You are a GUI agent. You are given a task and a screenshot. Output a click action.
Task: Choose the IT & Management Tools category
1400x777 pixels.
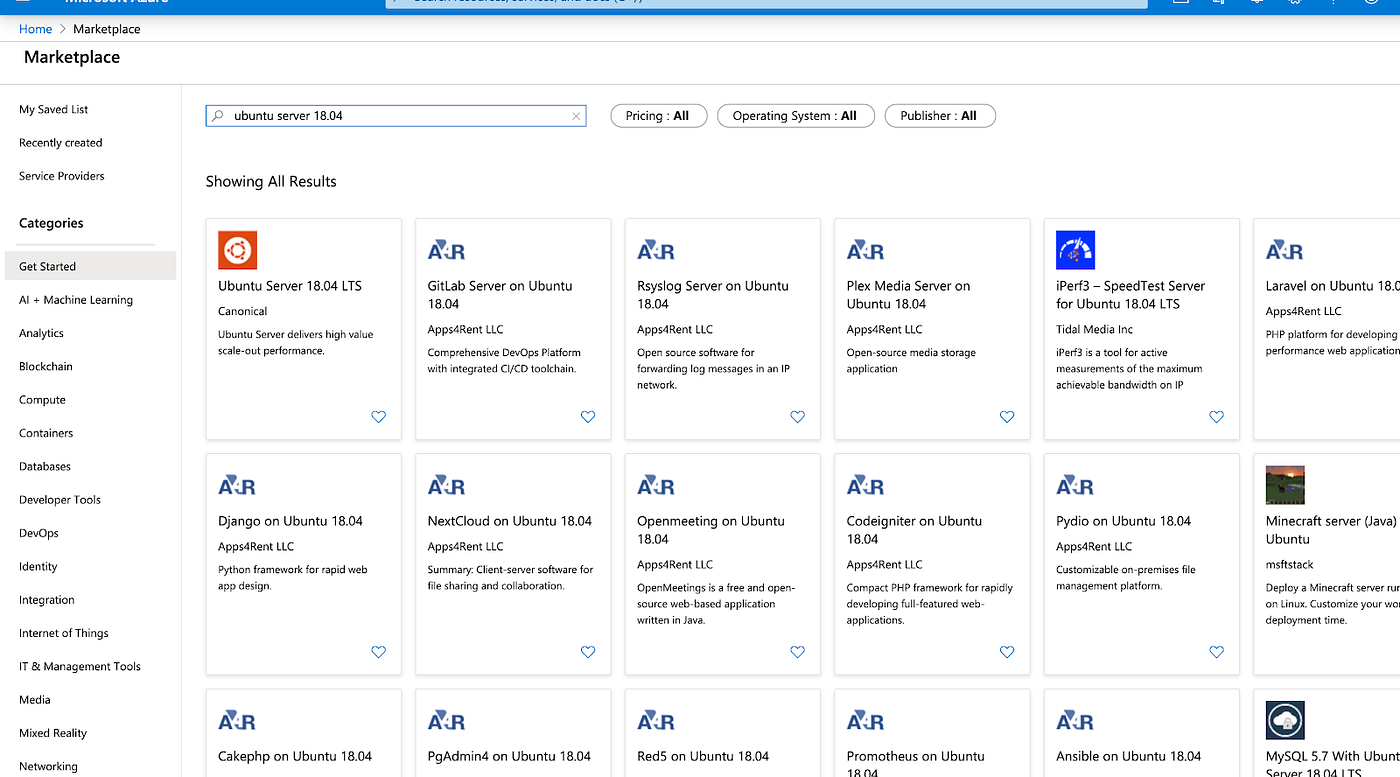point(80,667)
